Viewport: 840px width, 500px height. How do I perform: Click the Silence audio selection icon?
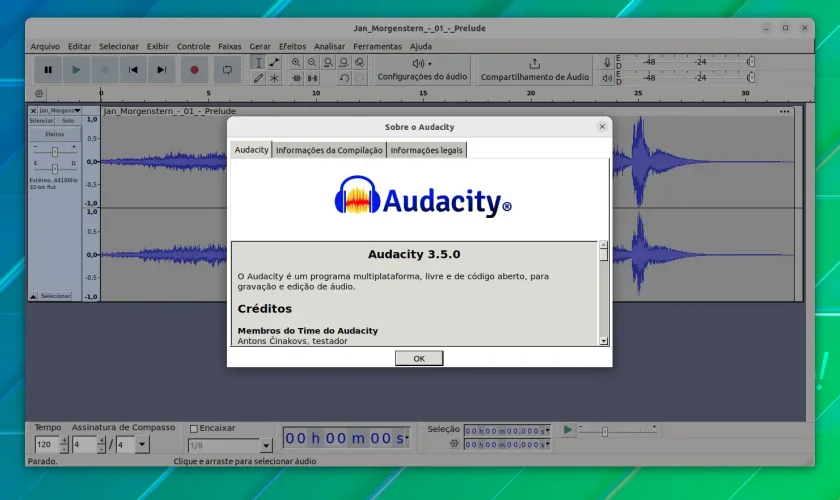coord(312,78)
